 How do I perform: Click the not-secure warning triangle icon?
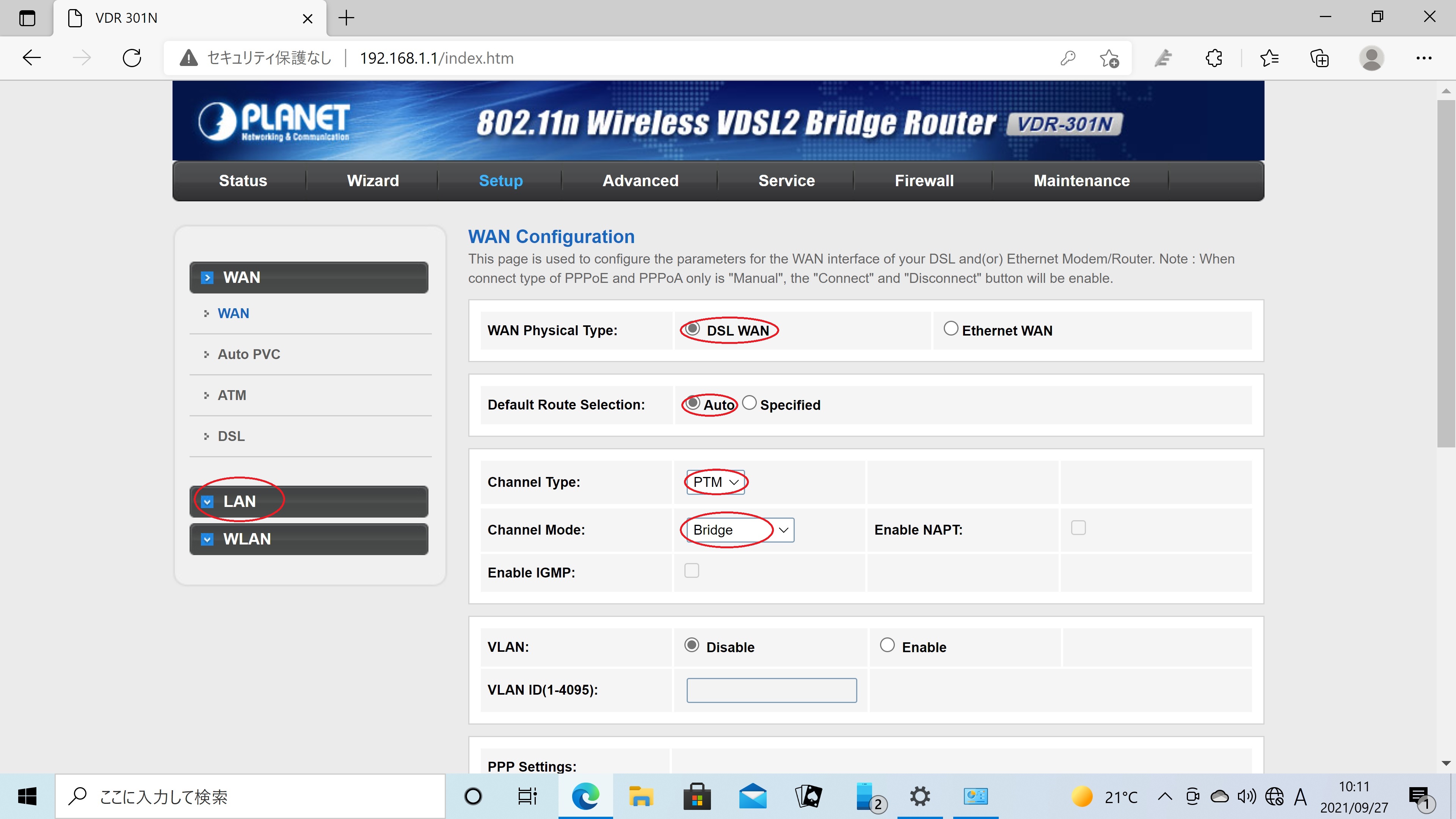(x=188, y=58)
